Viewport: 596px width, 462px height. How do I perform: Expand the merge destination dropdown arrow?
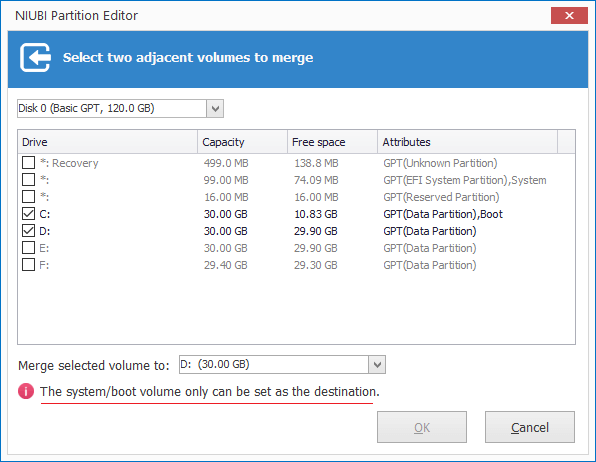click(x=377, y=365)
